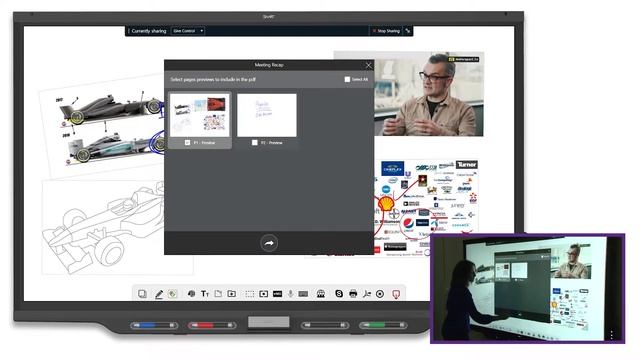Pick the blue pen on the display tray
Viewport: 640px width, 360px height.
[x=154, y=325]
